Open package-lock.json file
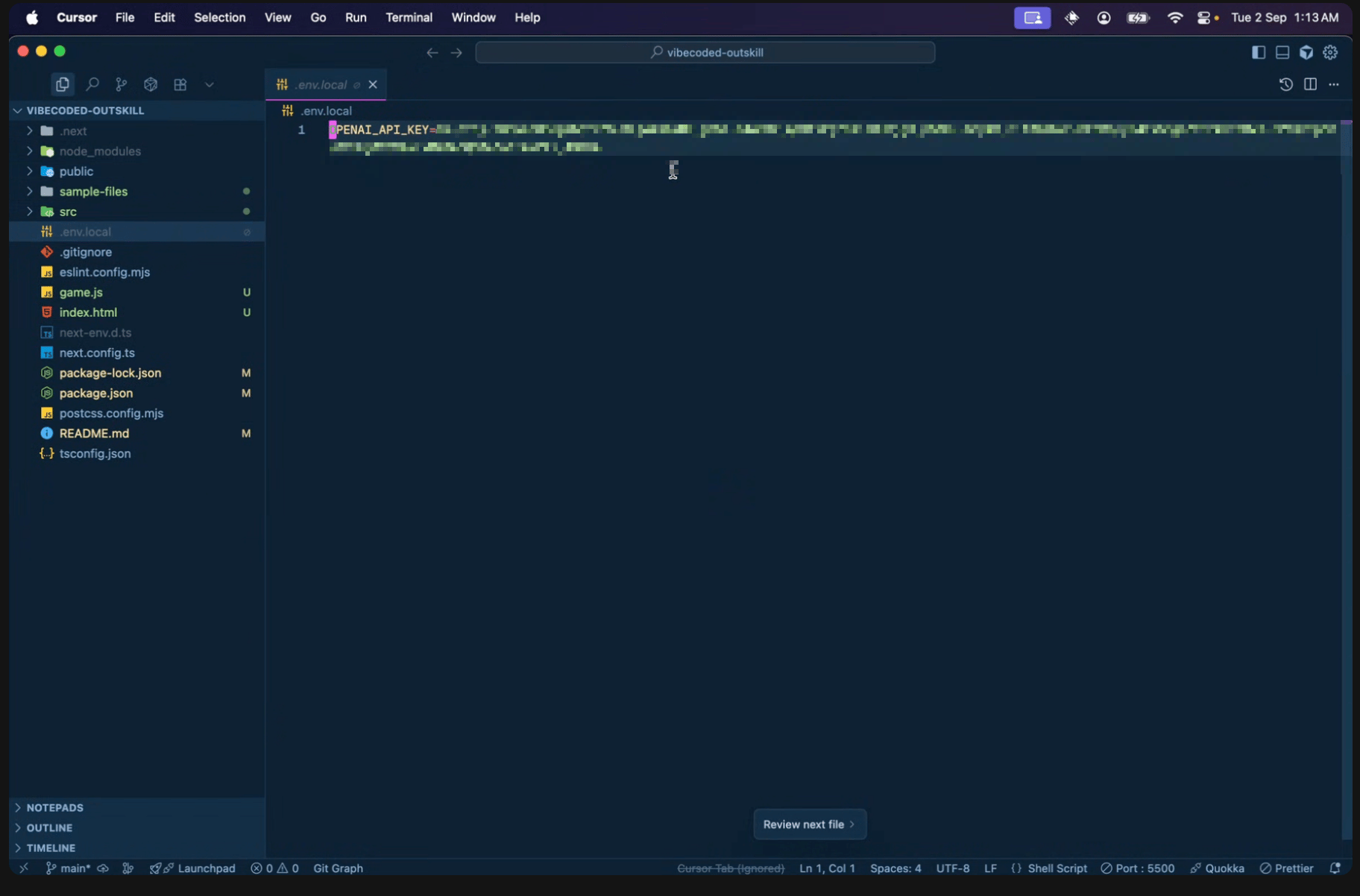Viewport: 1360px width, 896px height. coord(137,372)
